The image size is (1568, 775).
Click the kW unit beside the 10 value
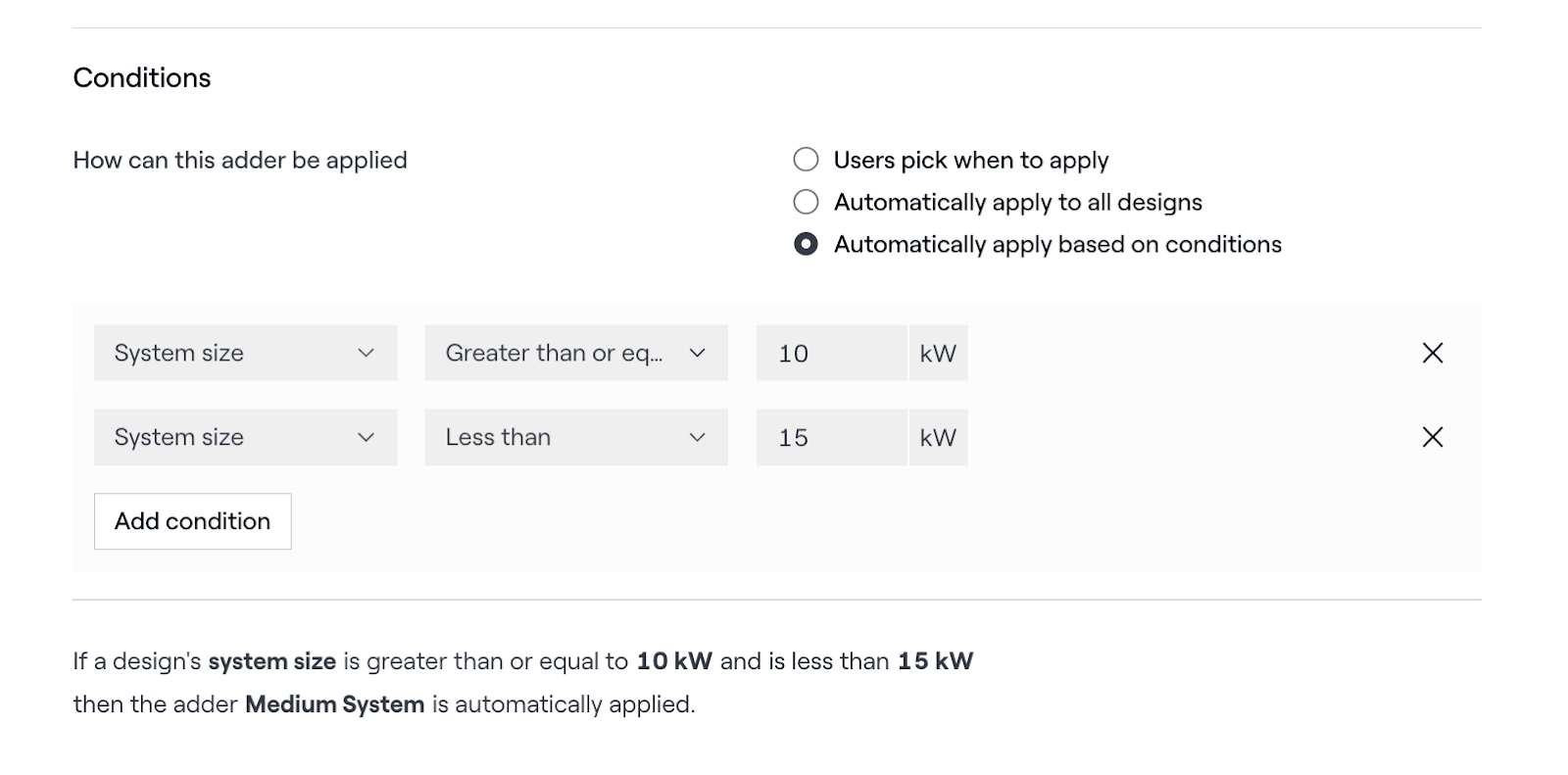938,353
